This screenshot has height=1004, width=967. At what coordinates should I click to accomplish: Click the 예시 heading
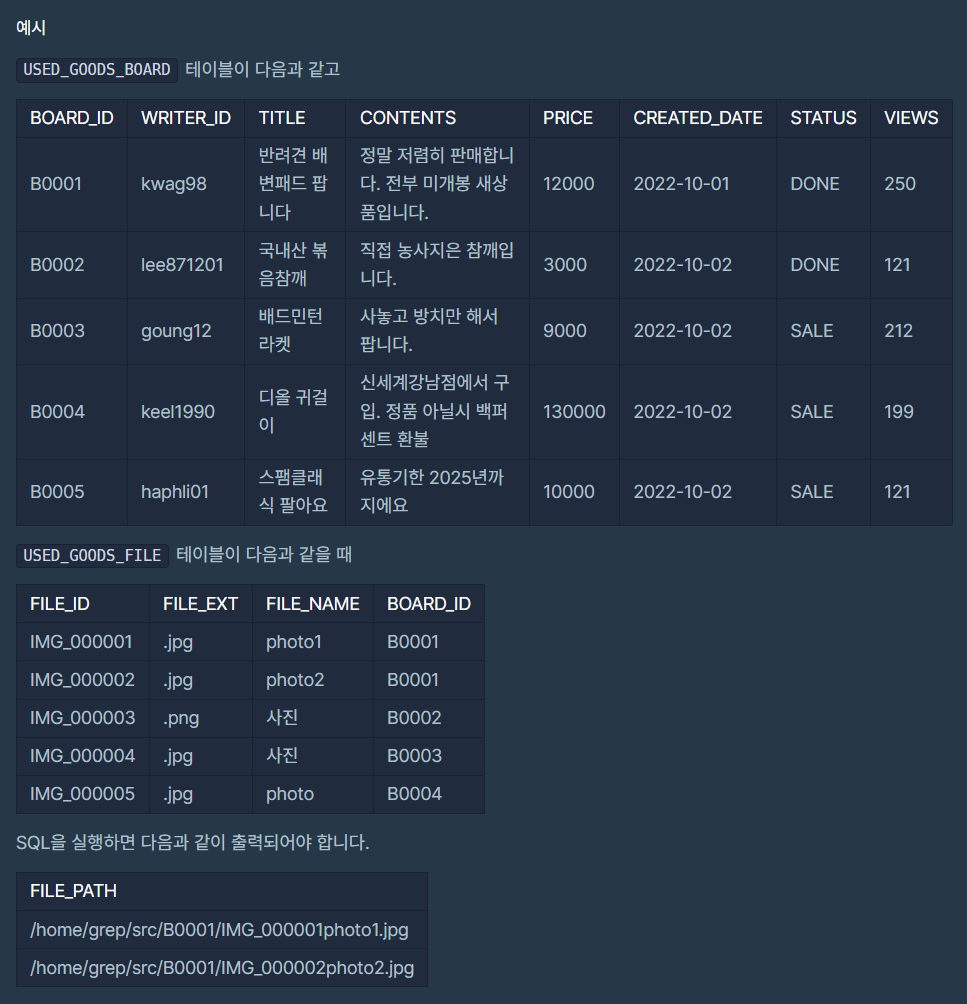tap(31, 28)
